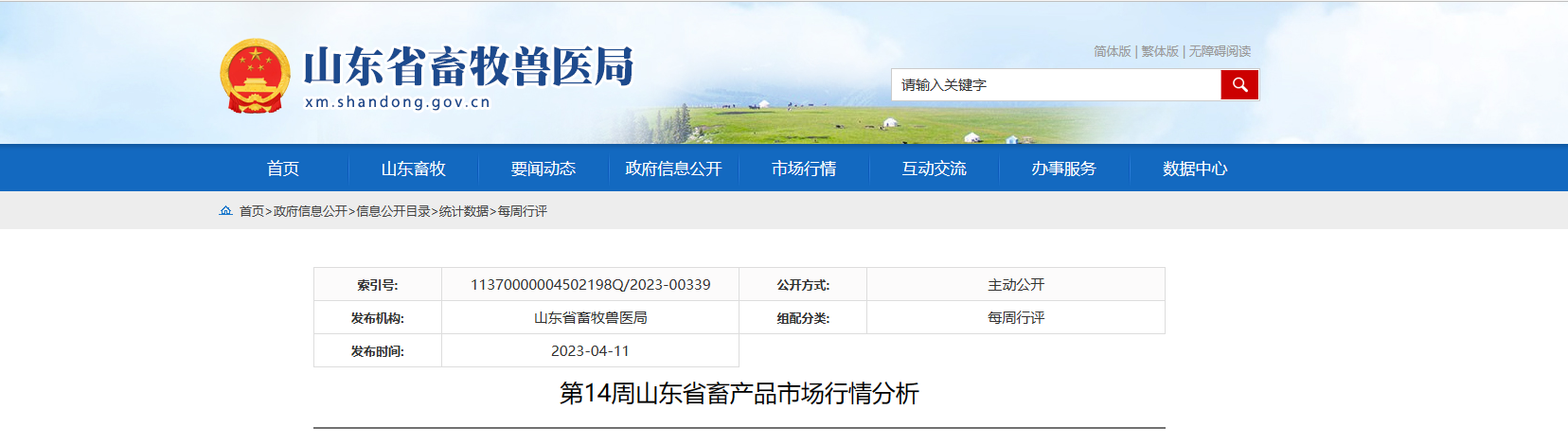The image size is (1568, 445).
Task: Click the 统计数据 breadcrumb link
Action: click(x=464, y=211)
